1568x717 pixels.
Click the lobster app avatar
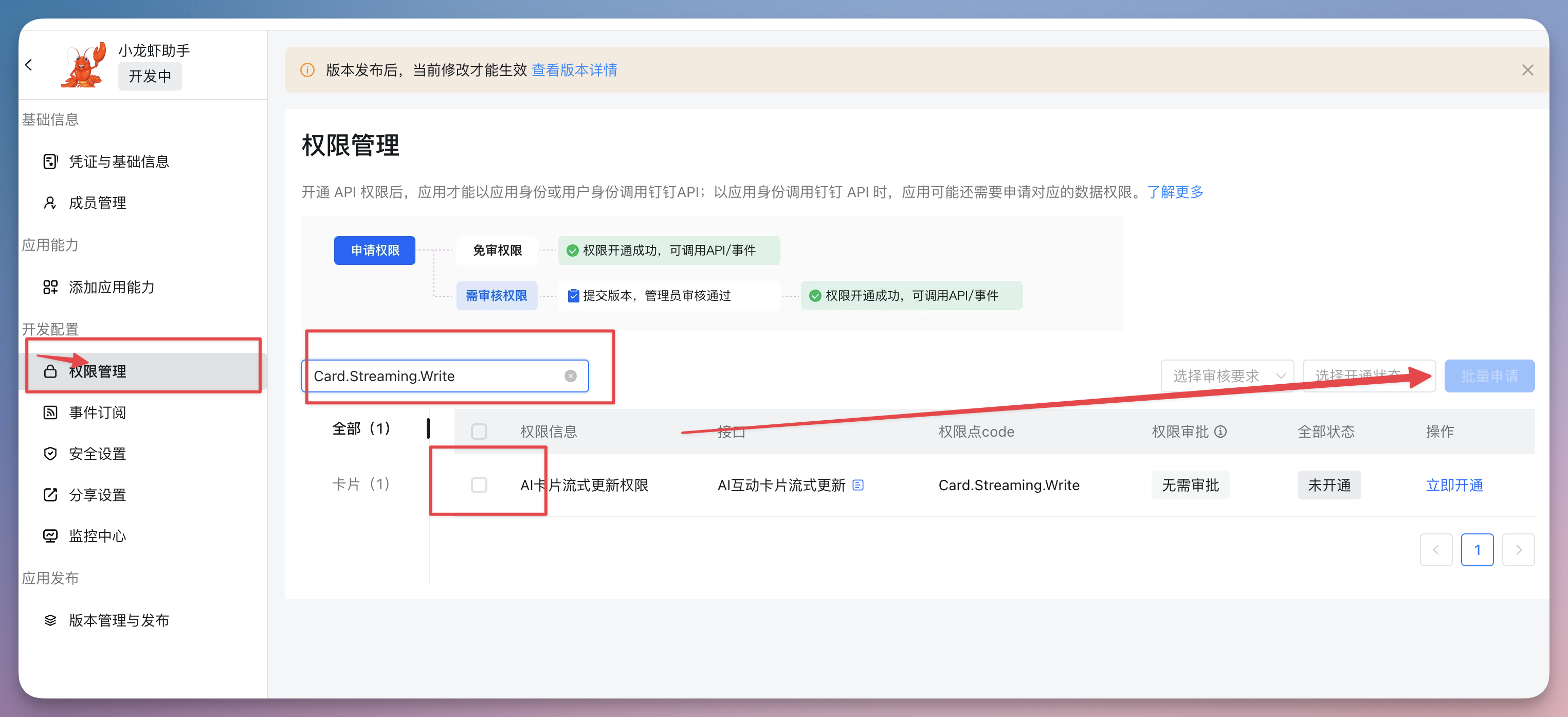(83, 65)
